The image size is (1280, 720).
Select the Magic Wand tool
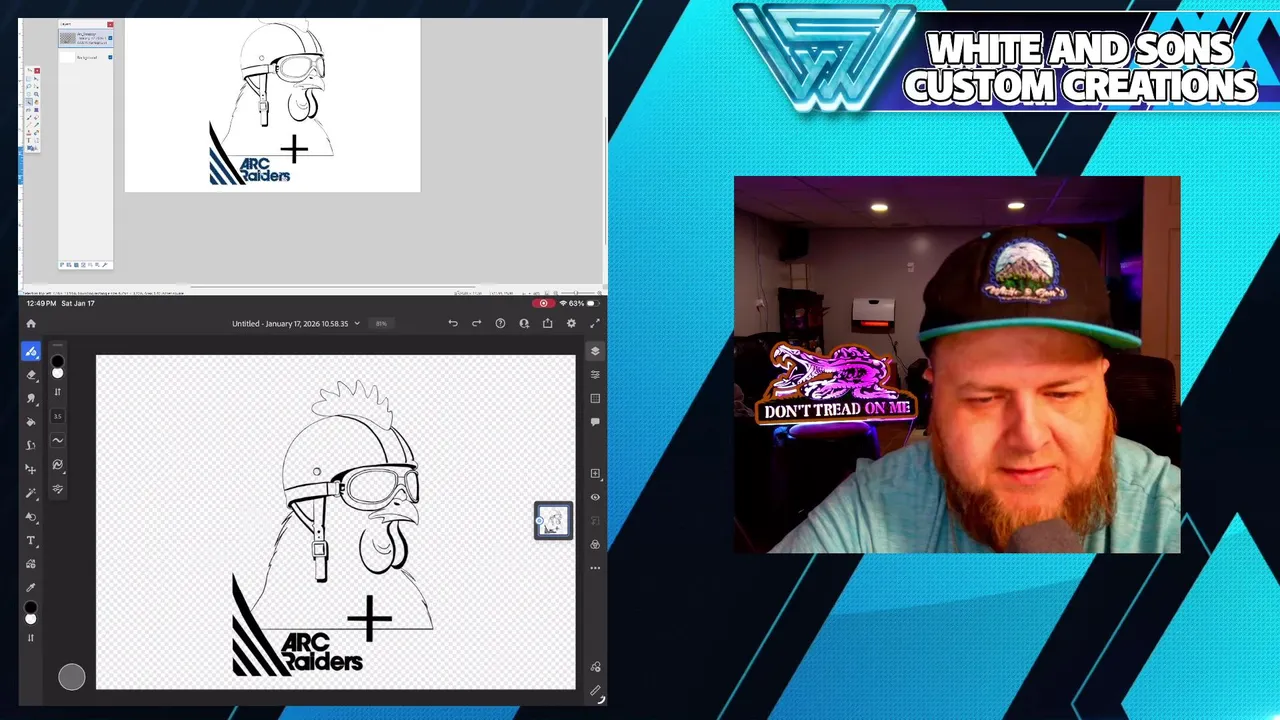[x=31, y=493]
